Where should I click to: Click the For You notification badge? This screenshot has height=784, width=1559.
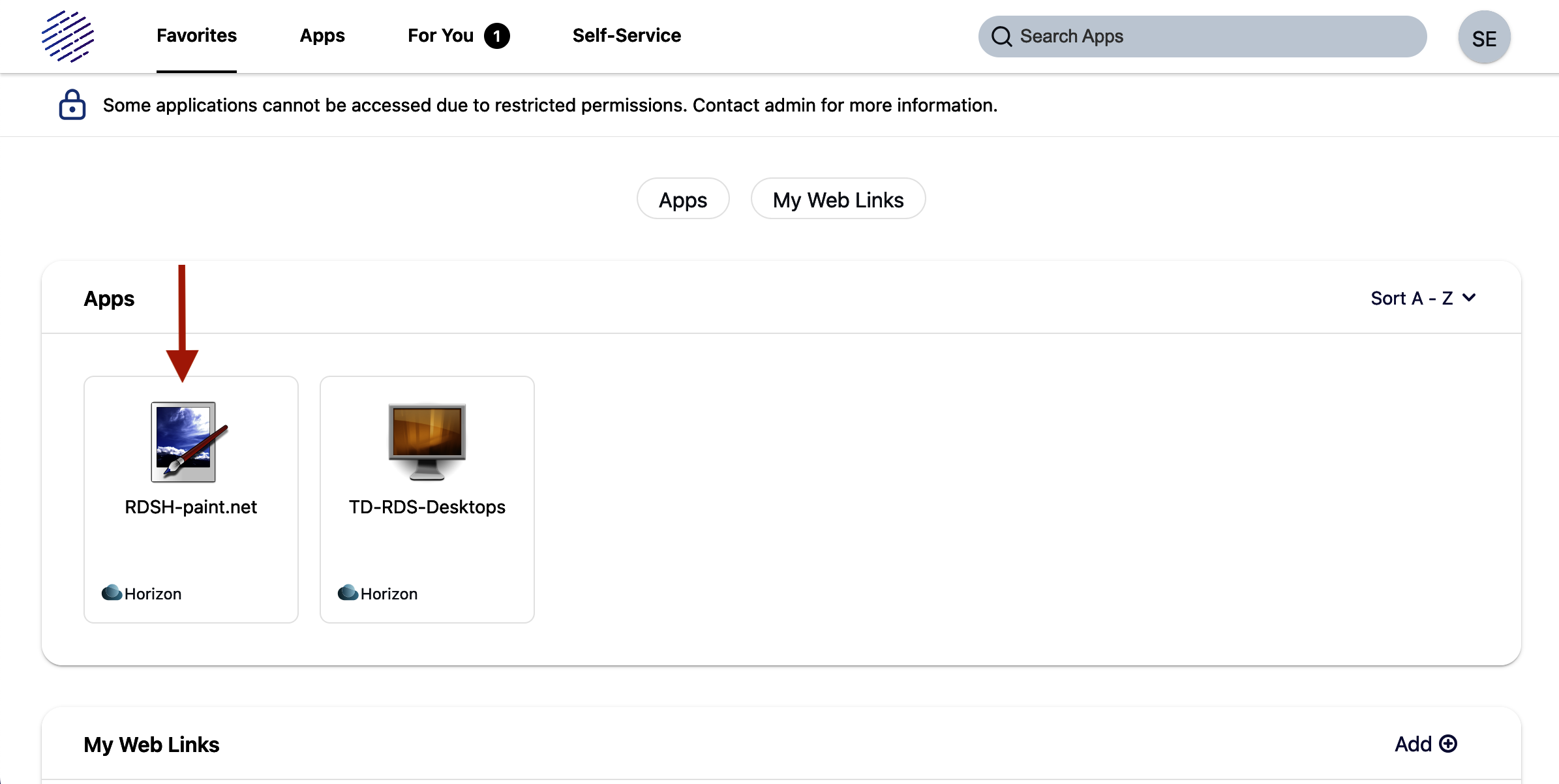tap(496, 36)
